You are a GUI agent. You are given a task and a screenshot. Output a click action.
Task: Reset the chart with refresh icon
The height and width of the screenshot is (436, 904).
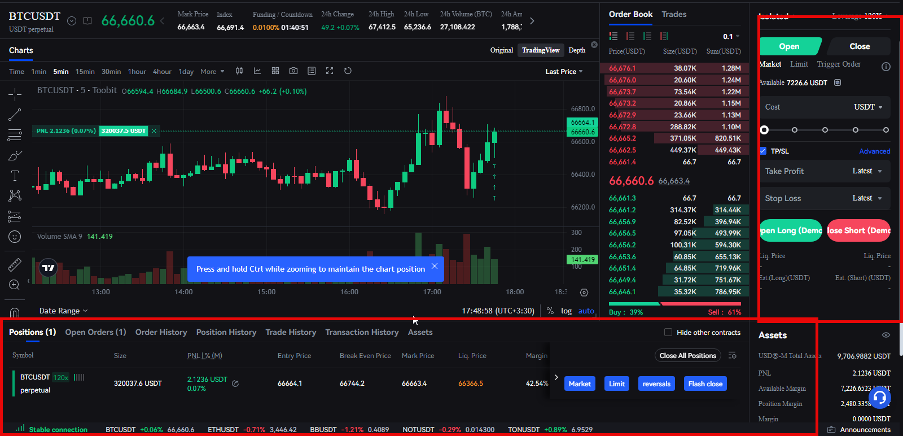(348, 71)
